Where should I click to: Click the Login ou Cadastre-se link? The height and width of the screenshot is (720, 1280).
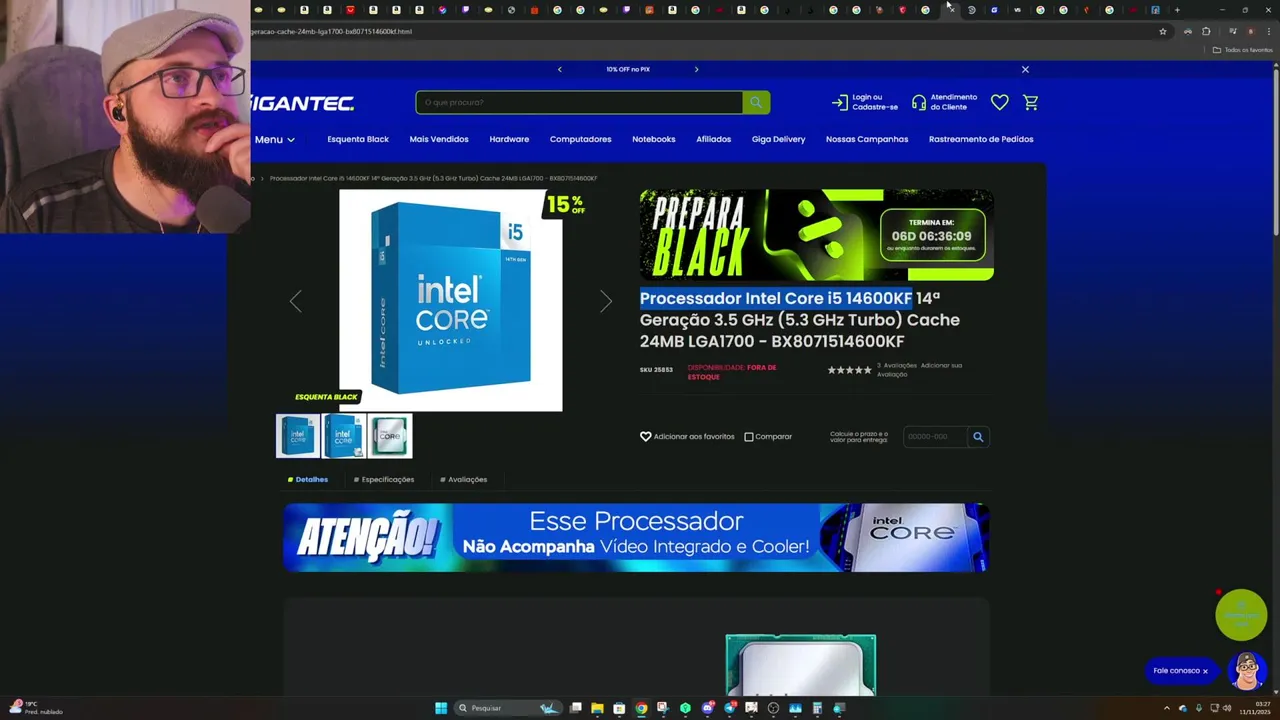pos(865,102)
